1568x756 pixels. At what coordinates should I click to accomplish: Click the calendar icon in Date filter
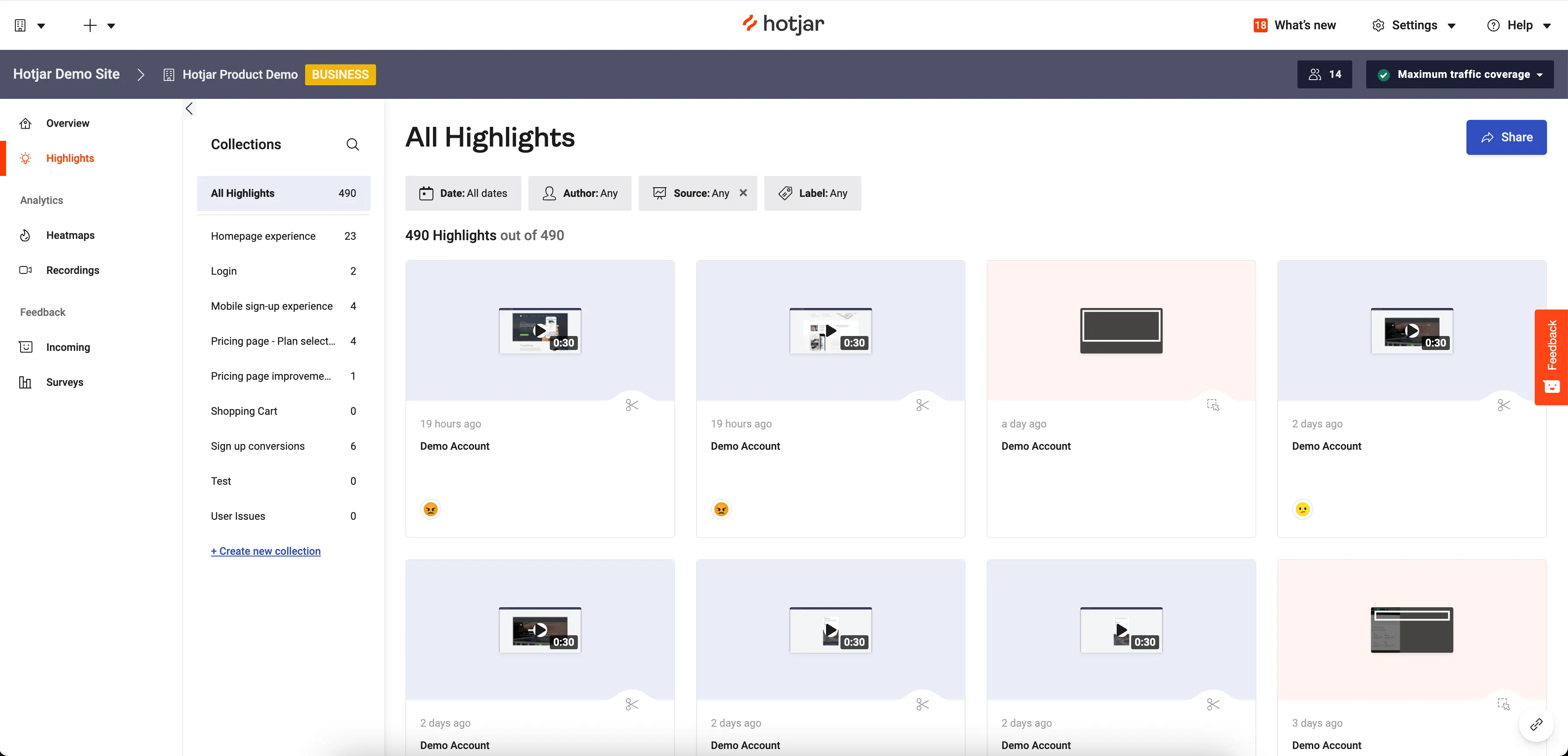pos(426,193)
